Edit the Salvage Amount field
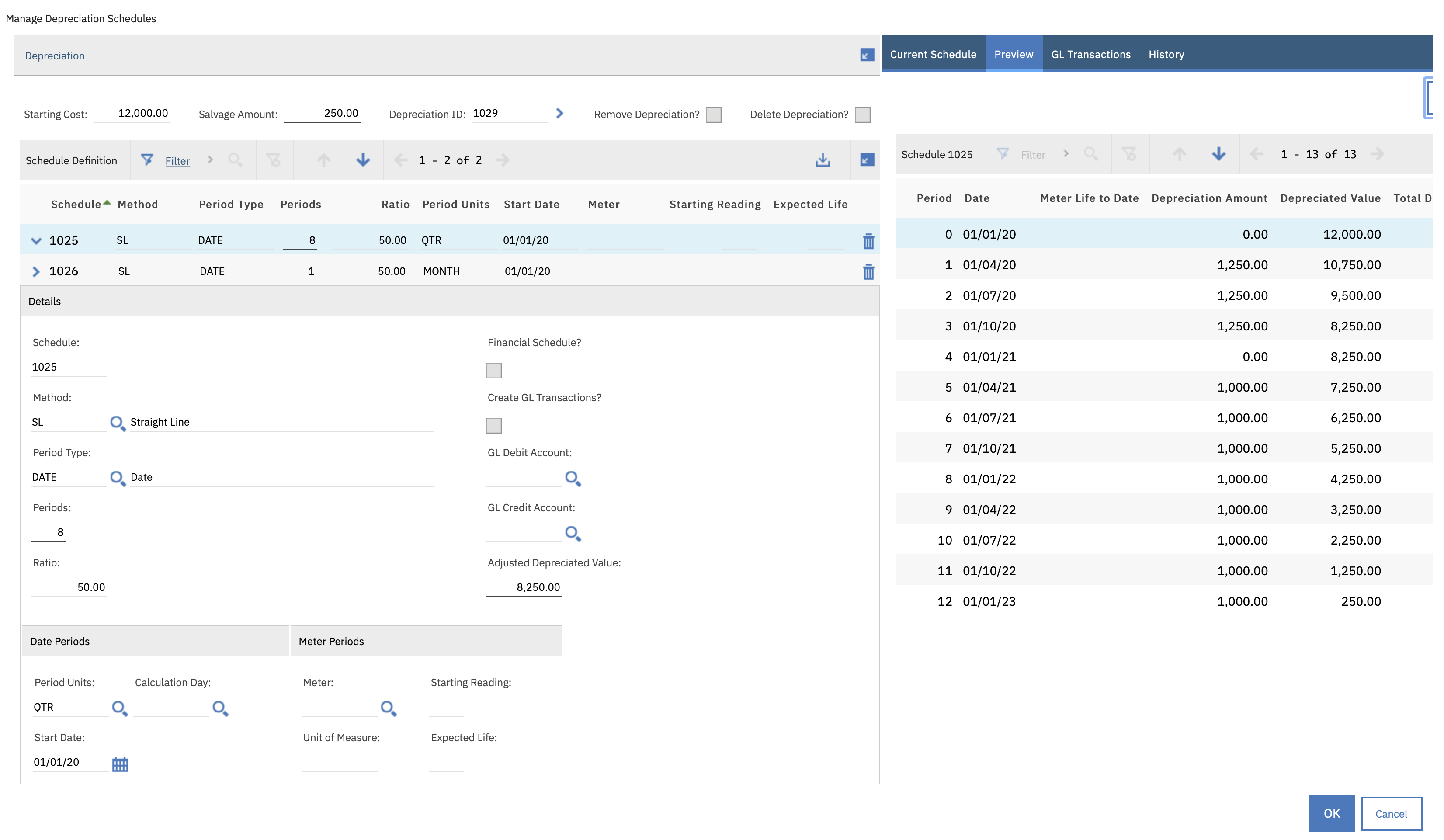This screenshot has width=1444, height=840. click(323, 114)
